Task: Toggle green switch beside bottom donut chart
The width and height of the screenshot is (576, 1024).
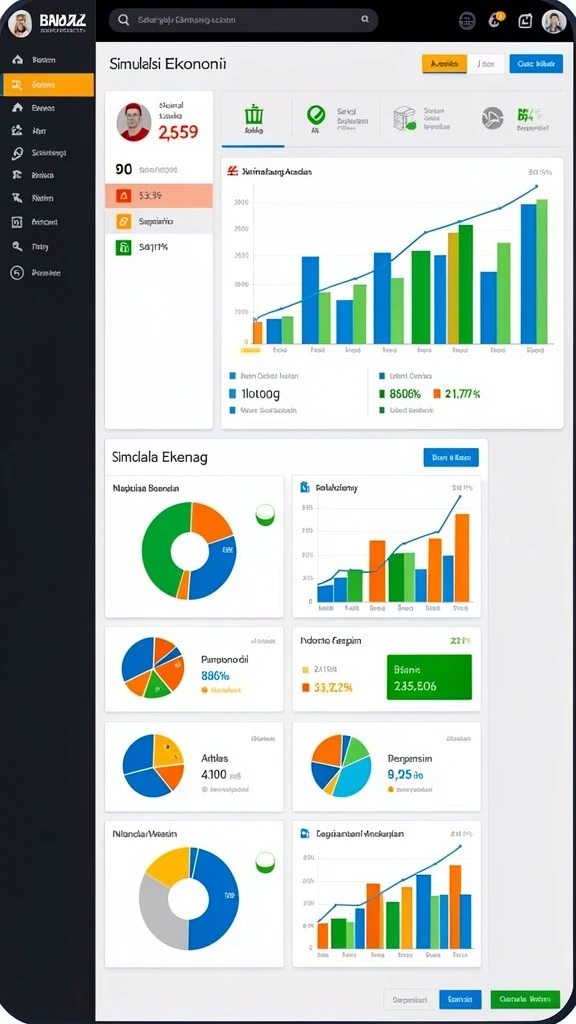Action: coord(265,862)
